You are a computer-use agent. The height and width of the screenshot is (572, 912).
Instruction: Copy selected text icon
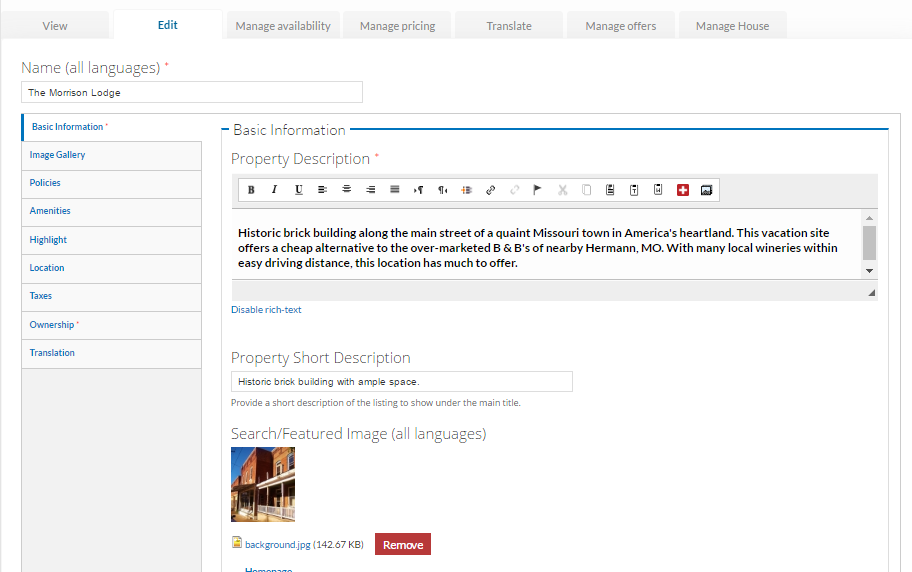pyautogui.click(x=586, y=190)
